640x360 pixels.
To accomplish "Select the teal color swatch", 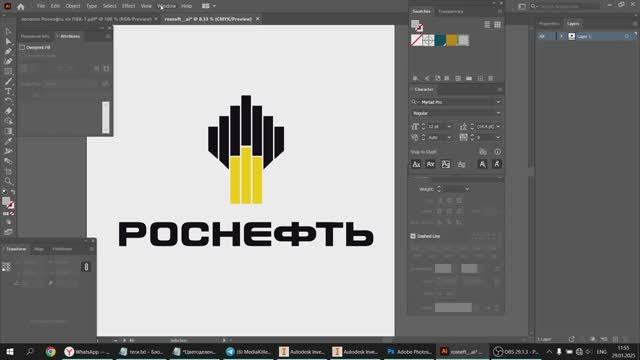I will (440, 40).
